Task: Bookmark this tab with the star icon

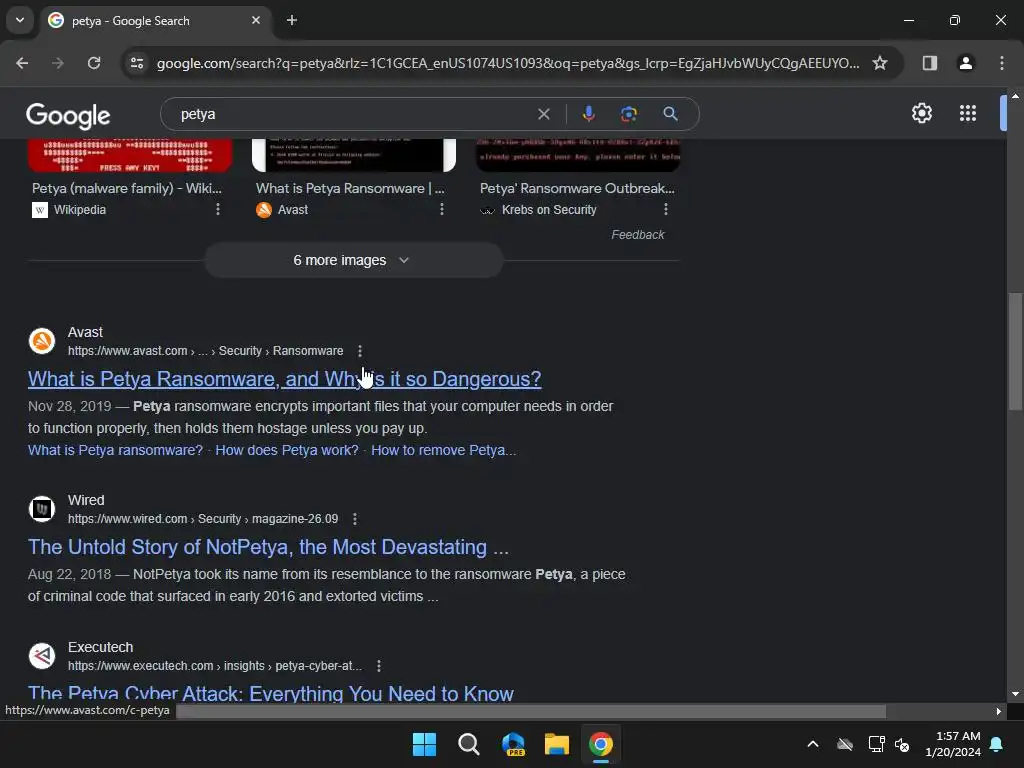Action: tap(880, 63)
